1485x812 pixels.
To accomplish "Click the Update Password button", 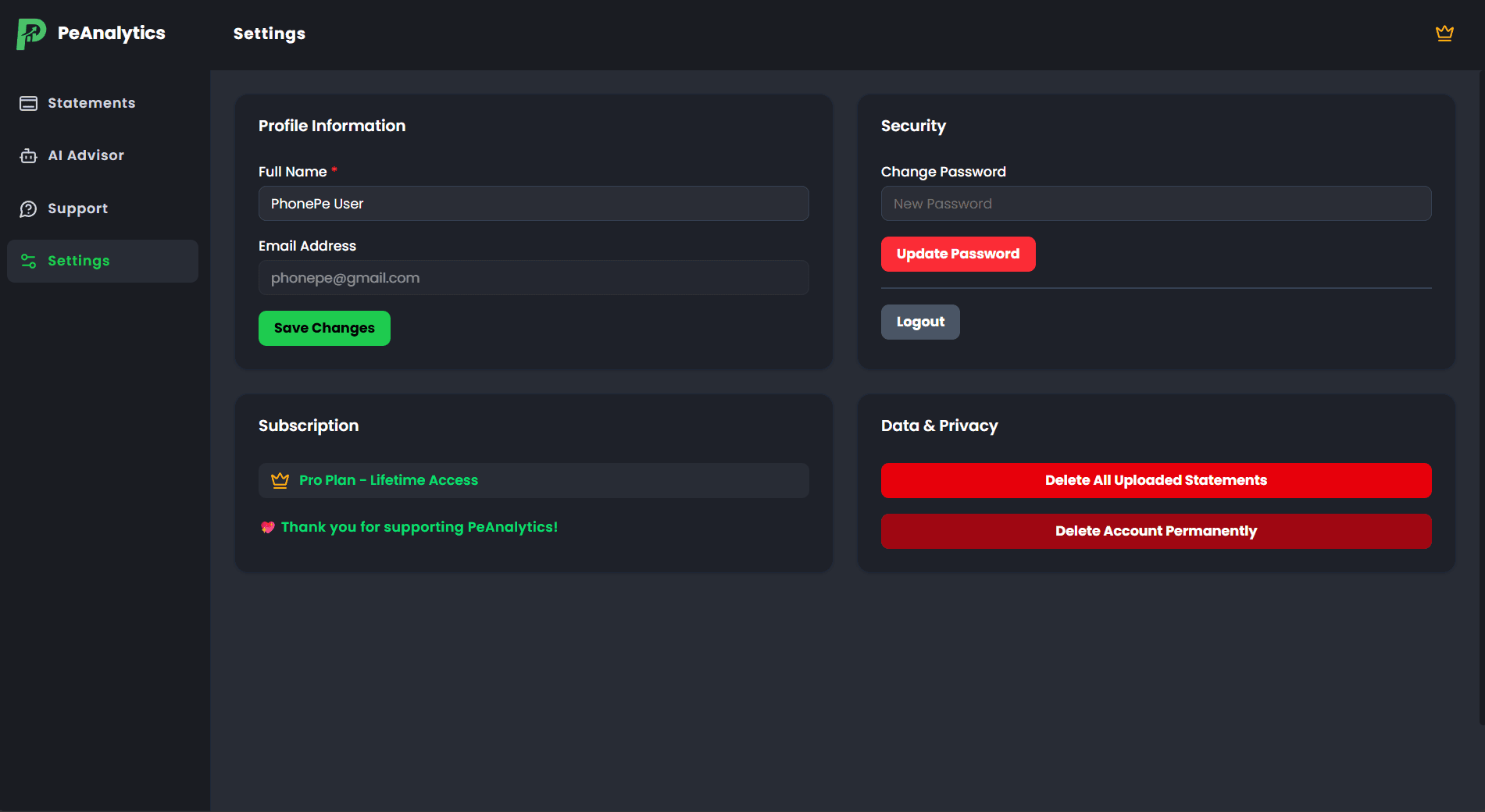I will point(958,254).
